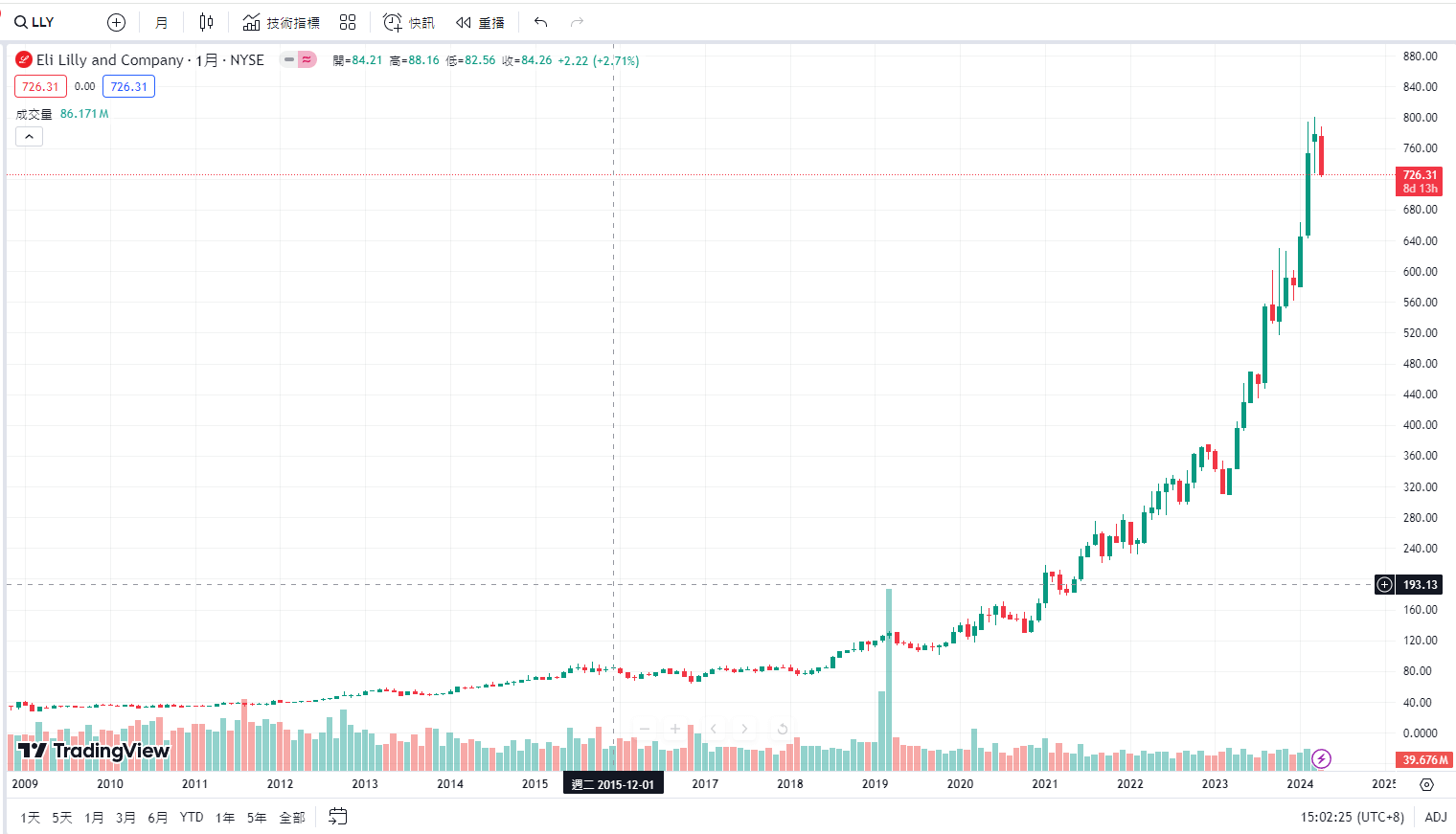Collapse the indicator legend chevron
Screen dimensions: 1456x834
pyautogui.click(x=29, y=137)
